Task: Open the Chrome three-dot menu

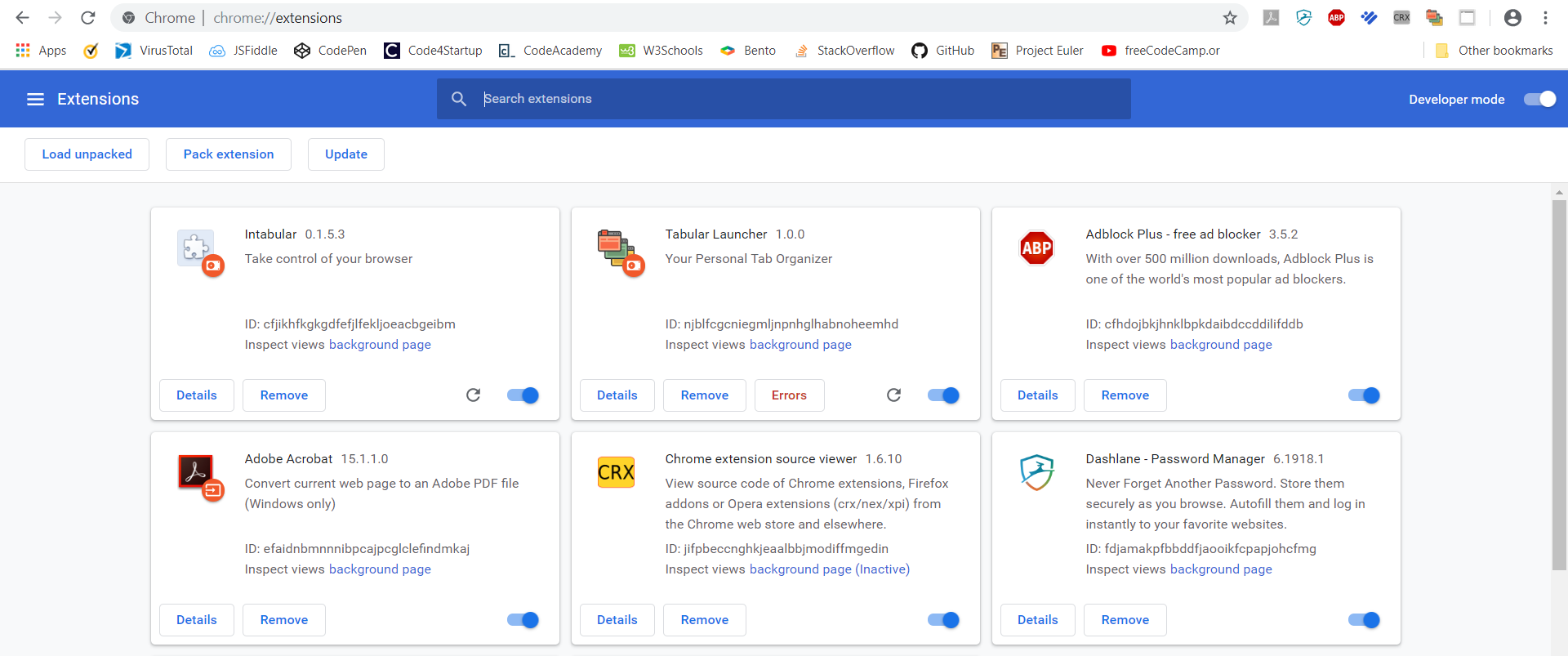Action: point(1545,17)
